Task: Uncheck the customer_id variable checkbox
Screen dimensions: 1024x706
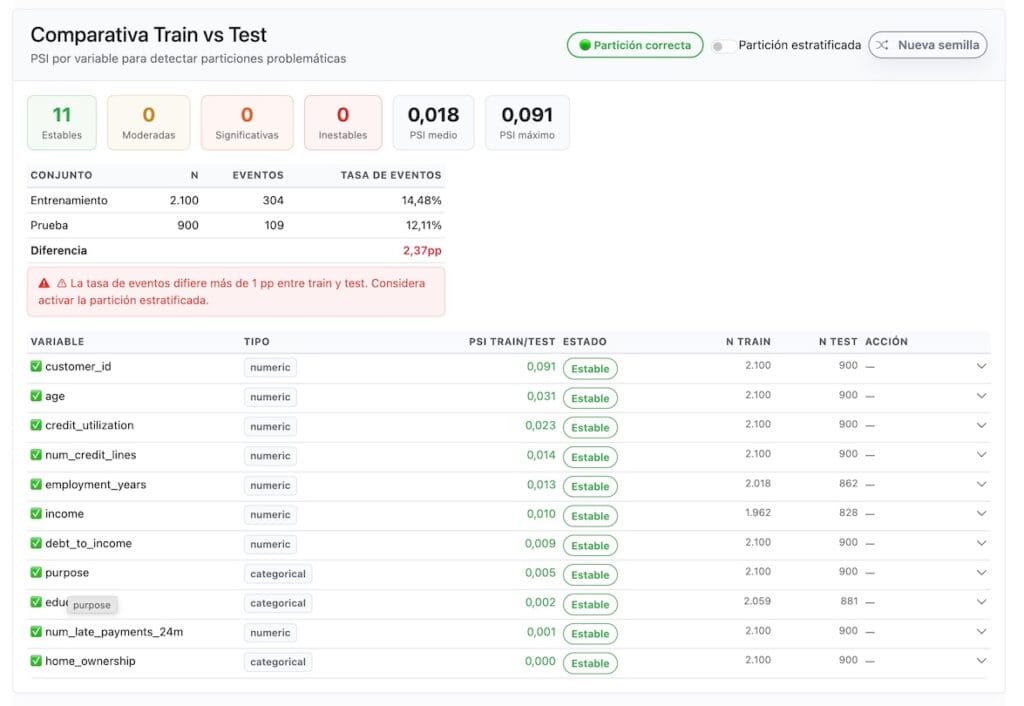Action: point(36,366)
